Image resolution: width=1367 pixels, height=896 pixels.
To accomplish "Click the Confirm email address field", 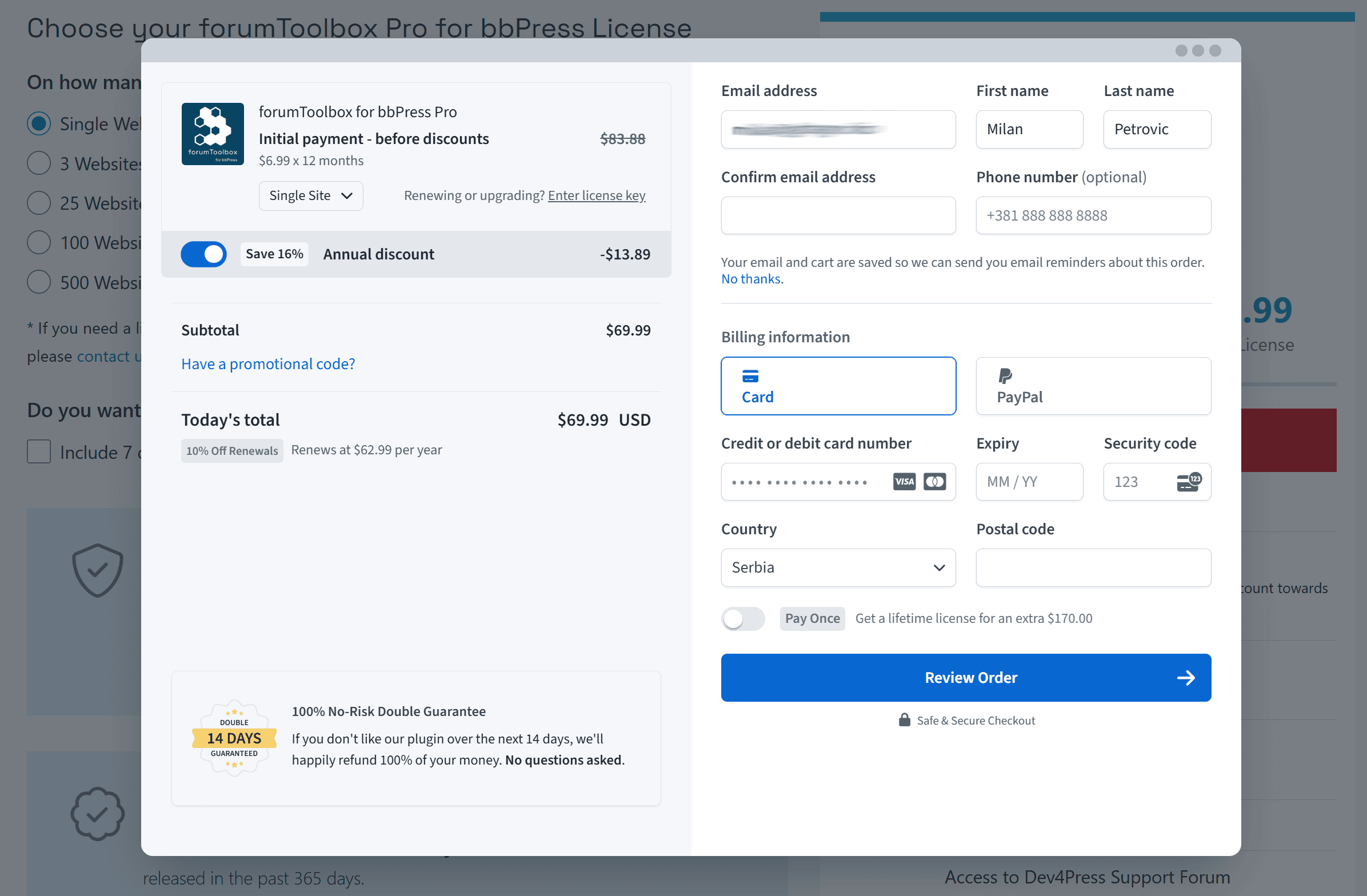I will click(x=838, y=215).
